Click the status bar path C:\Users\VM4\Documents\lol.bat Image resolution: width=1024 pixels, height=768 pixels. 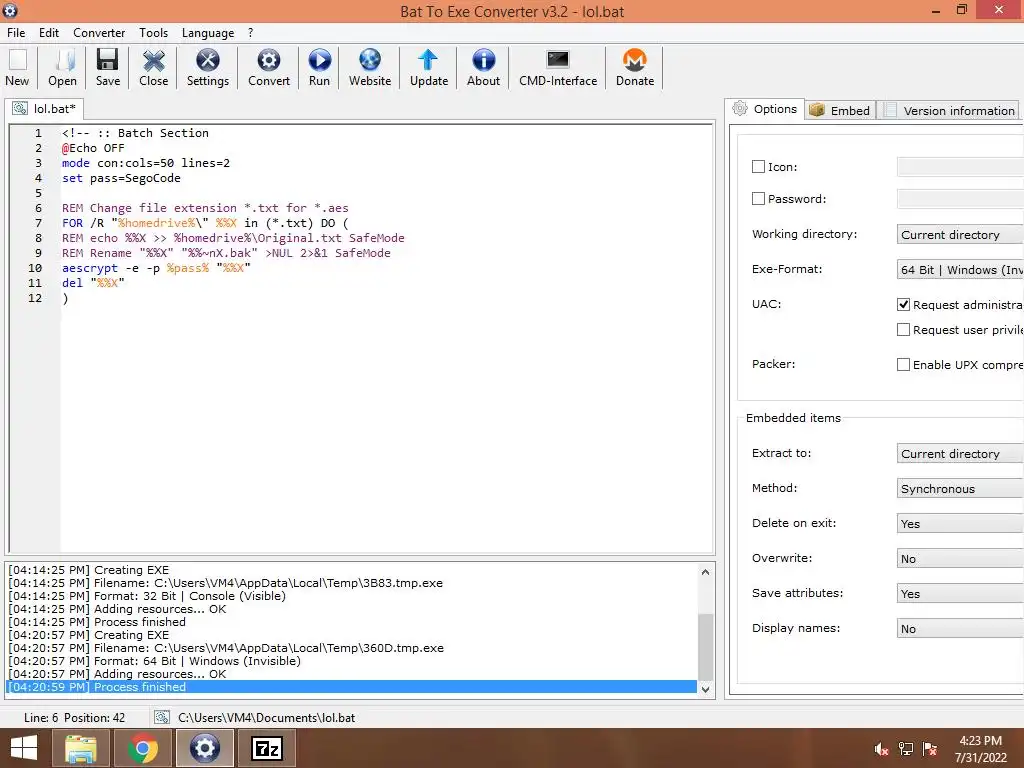point(266,718)
